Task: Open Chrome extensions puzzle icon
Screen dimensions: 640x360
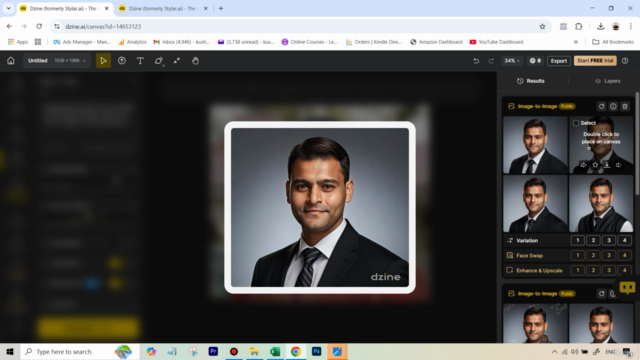Action: [x=578, y=27]
